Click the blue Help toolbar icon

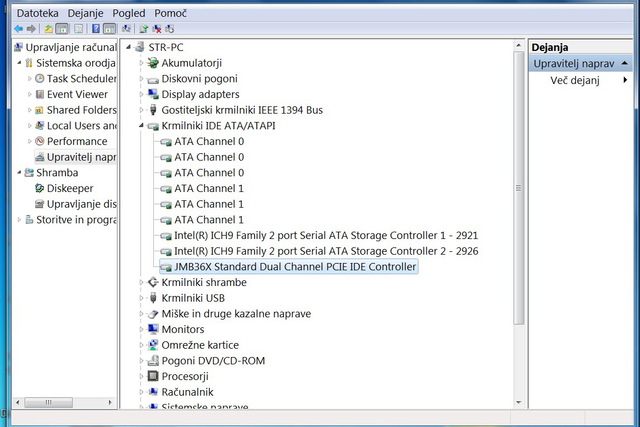pyautogui.click(x=95, y=28)
